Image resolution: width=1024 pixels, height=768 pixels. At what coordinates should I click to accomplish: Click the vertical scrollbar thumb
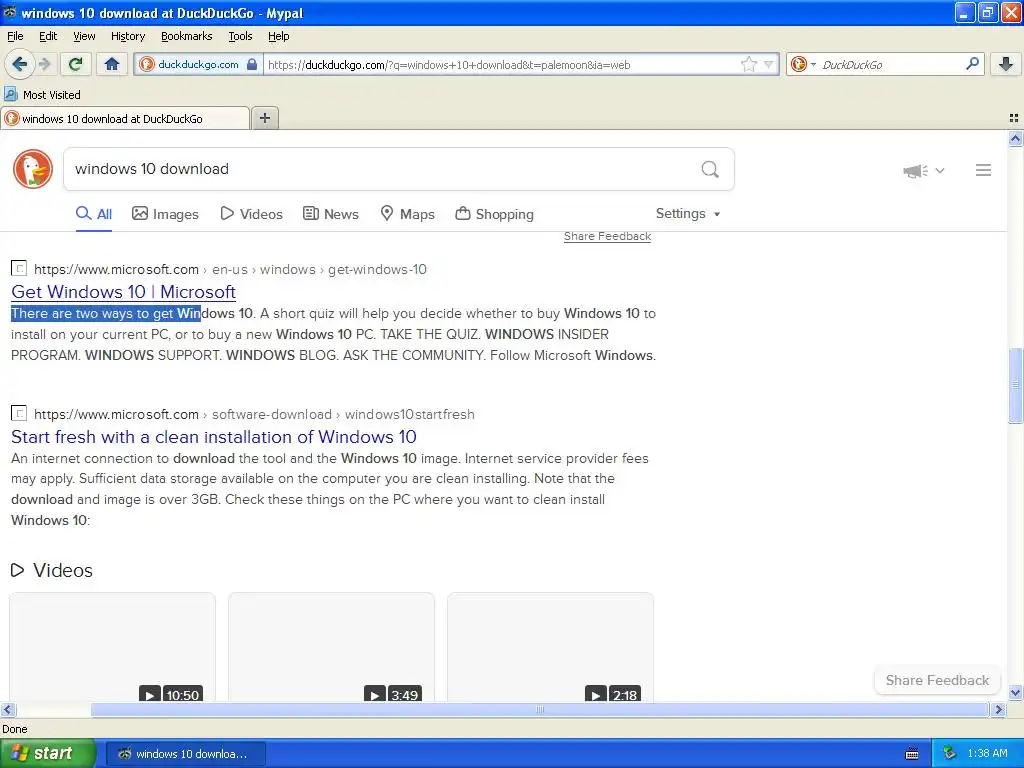click(1015, 386)
